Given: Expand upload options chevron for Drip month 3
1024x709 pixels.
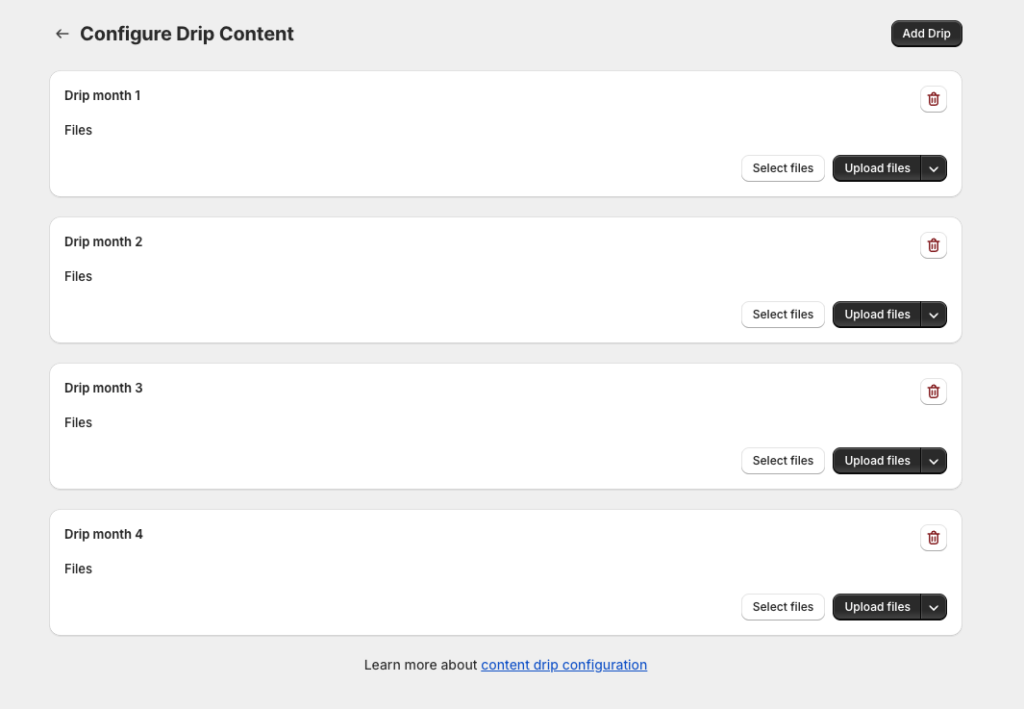Looking at the screenshot, I should tap(934, 461).
